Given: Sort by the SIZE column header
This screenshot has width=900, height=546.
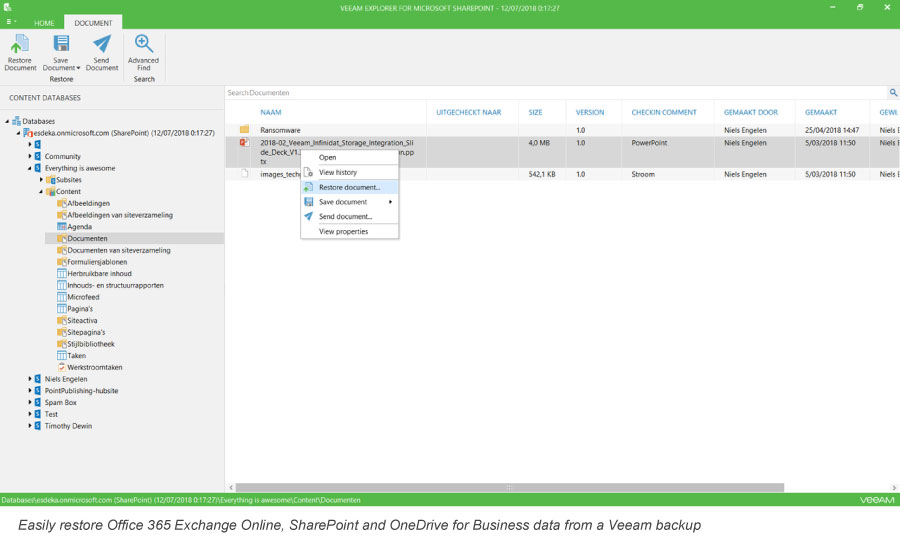Looking at the screenshot, I should [x=535, y=113].
